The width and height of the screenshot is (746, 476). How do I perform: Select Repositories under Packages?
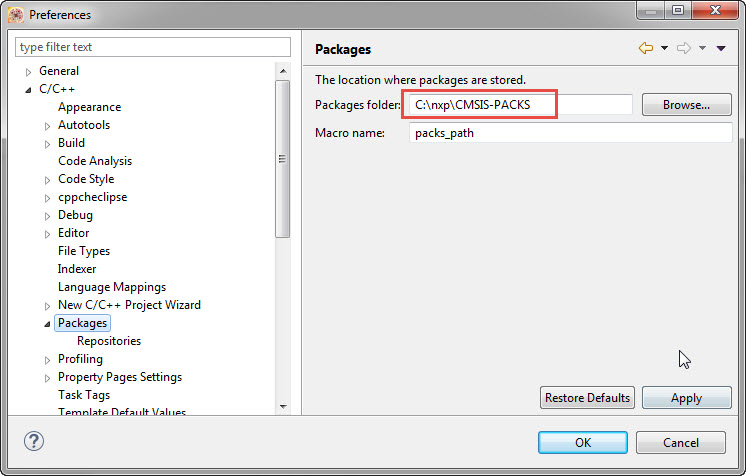pyautogui.click(x=109, y=341)
